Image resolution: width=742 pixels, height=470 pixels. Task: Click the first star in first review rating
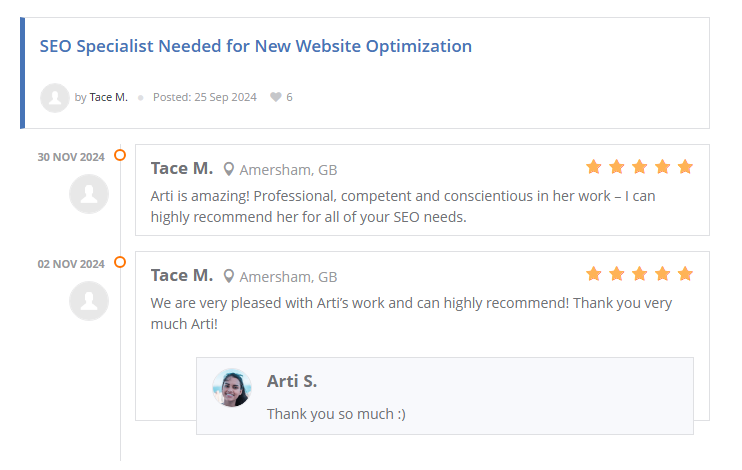pyautogui.click(x=594, y=166)
